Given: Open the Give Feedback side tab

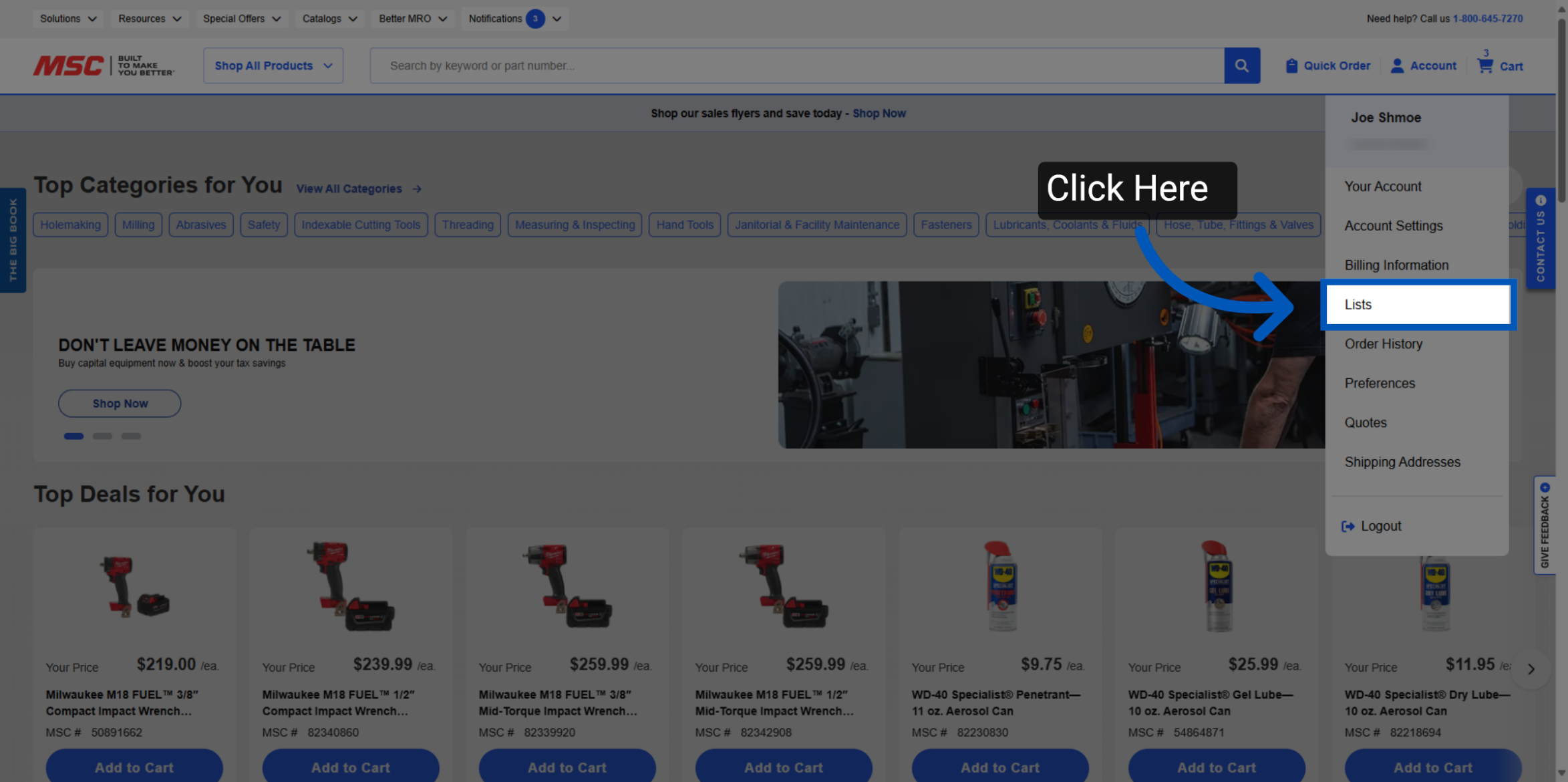Looking at the screenshot, I should coord(1544,525).
